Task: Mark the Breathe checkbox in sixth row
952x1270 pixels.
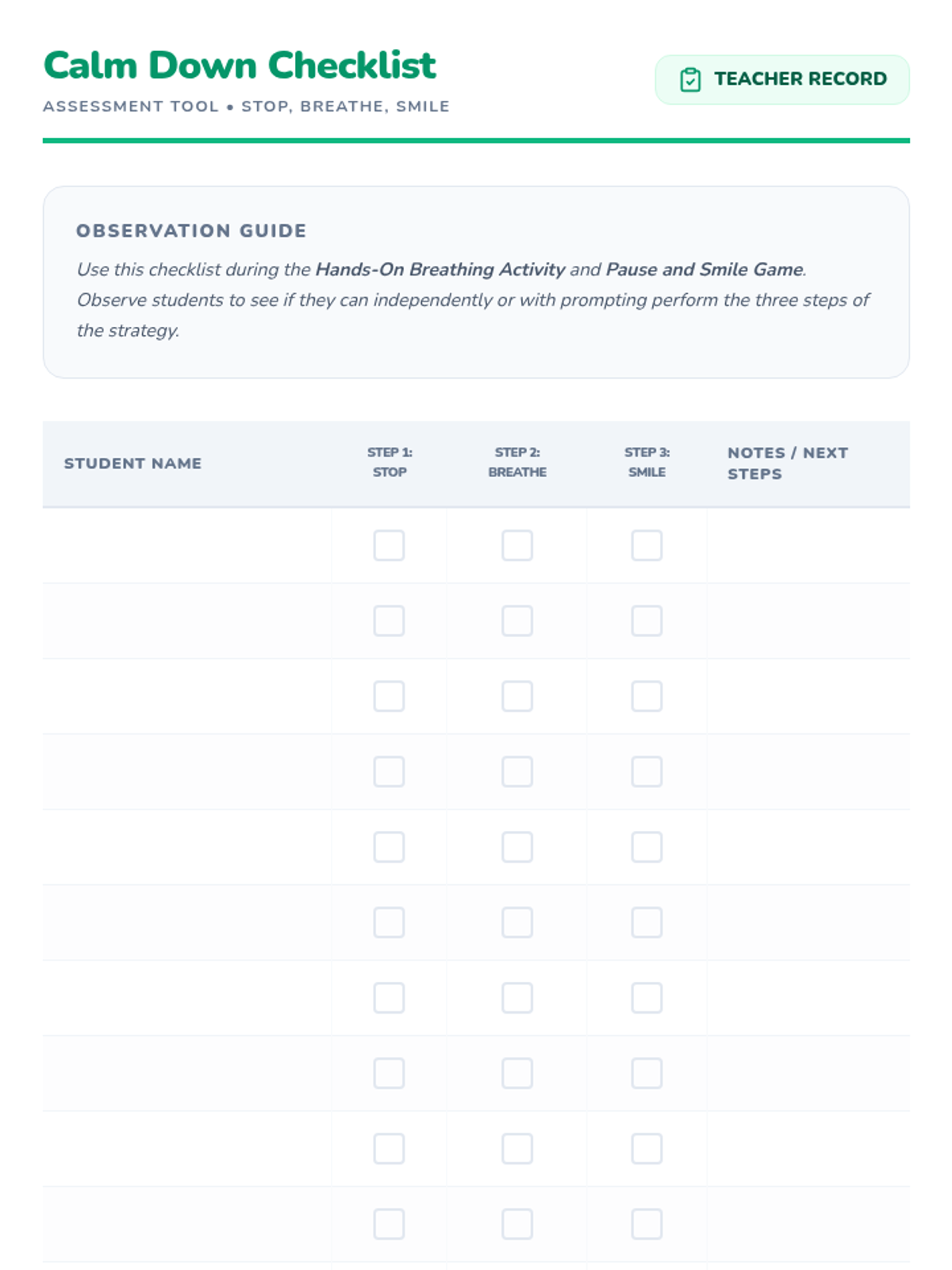Action: click(517, 922)
